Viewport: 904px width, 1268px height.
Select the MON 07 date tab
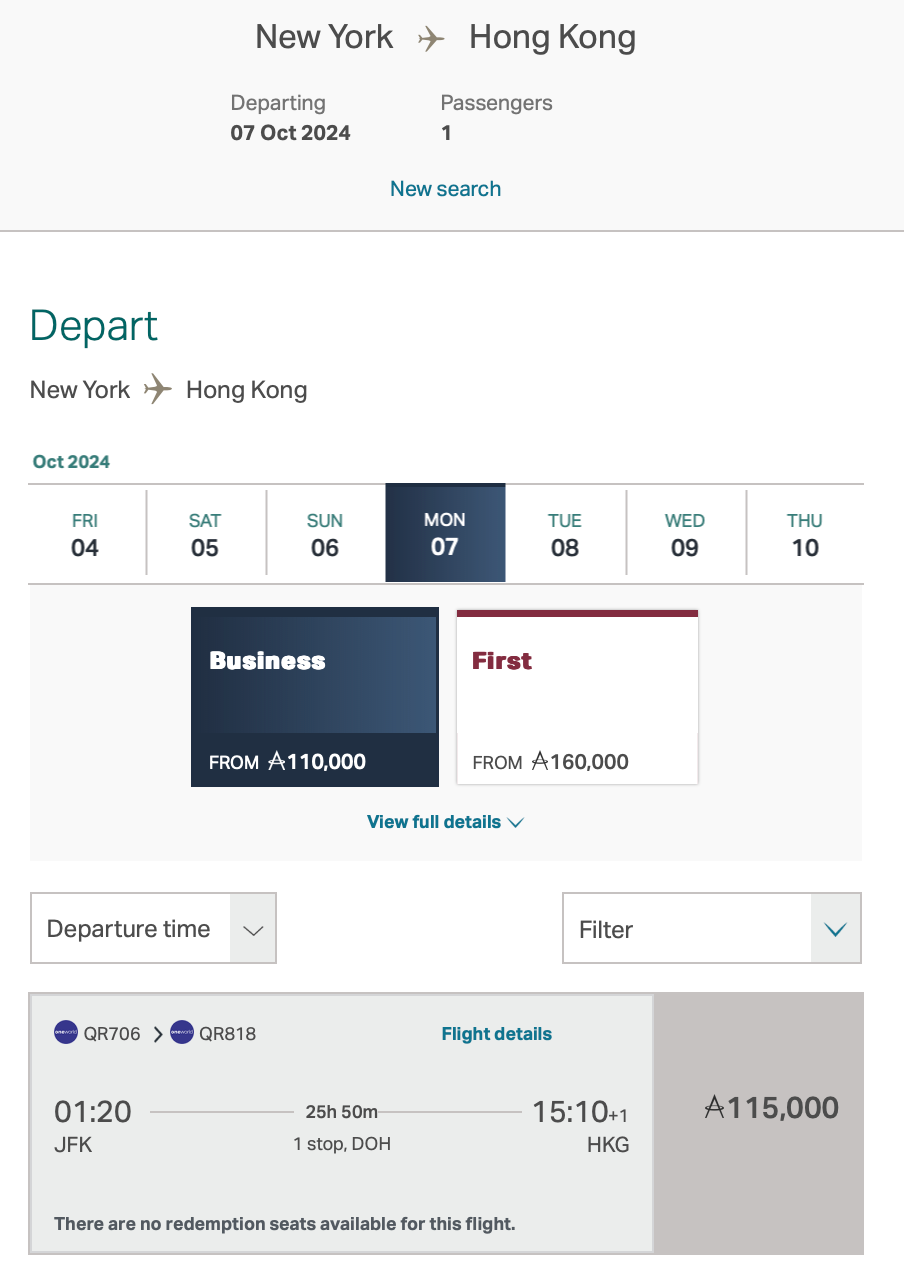pyautogui.click(x=445, y=533)
